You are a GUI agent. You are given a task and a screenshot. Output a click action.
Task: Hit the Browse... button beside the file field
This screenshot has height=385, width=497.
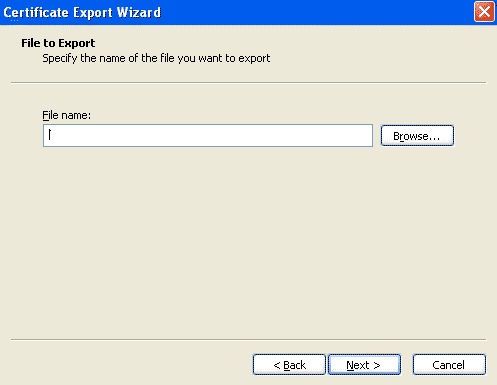(x=417, y=136)
